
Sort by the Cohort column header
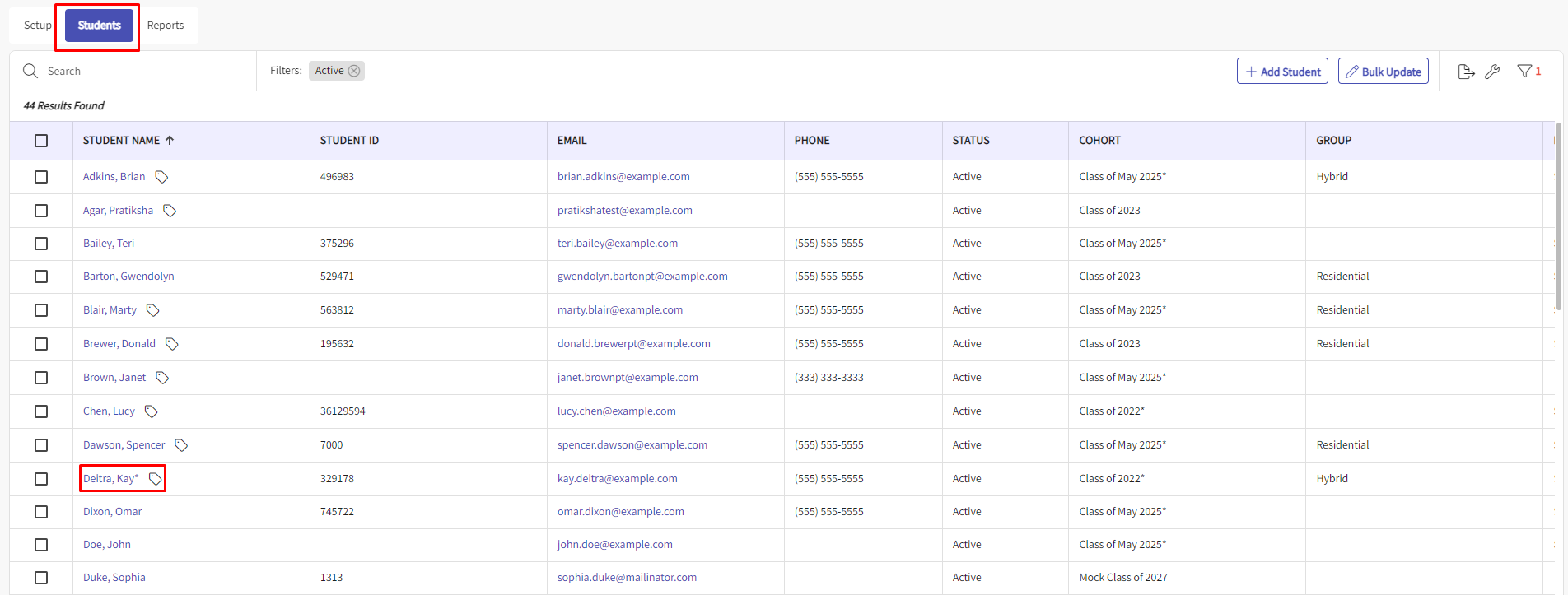(1099, 141)
